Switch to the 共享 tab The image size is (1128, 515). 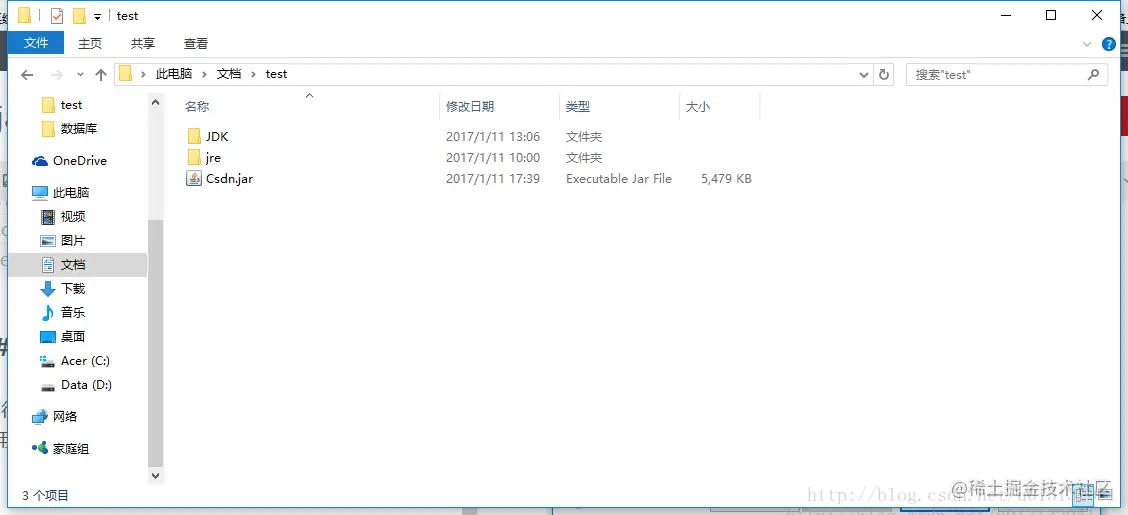point(142,43)
